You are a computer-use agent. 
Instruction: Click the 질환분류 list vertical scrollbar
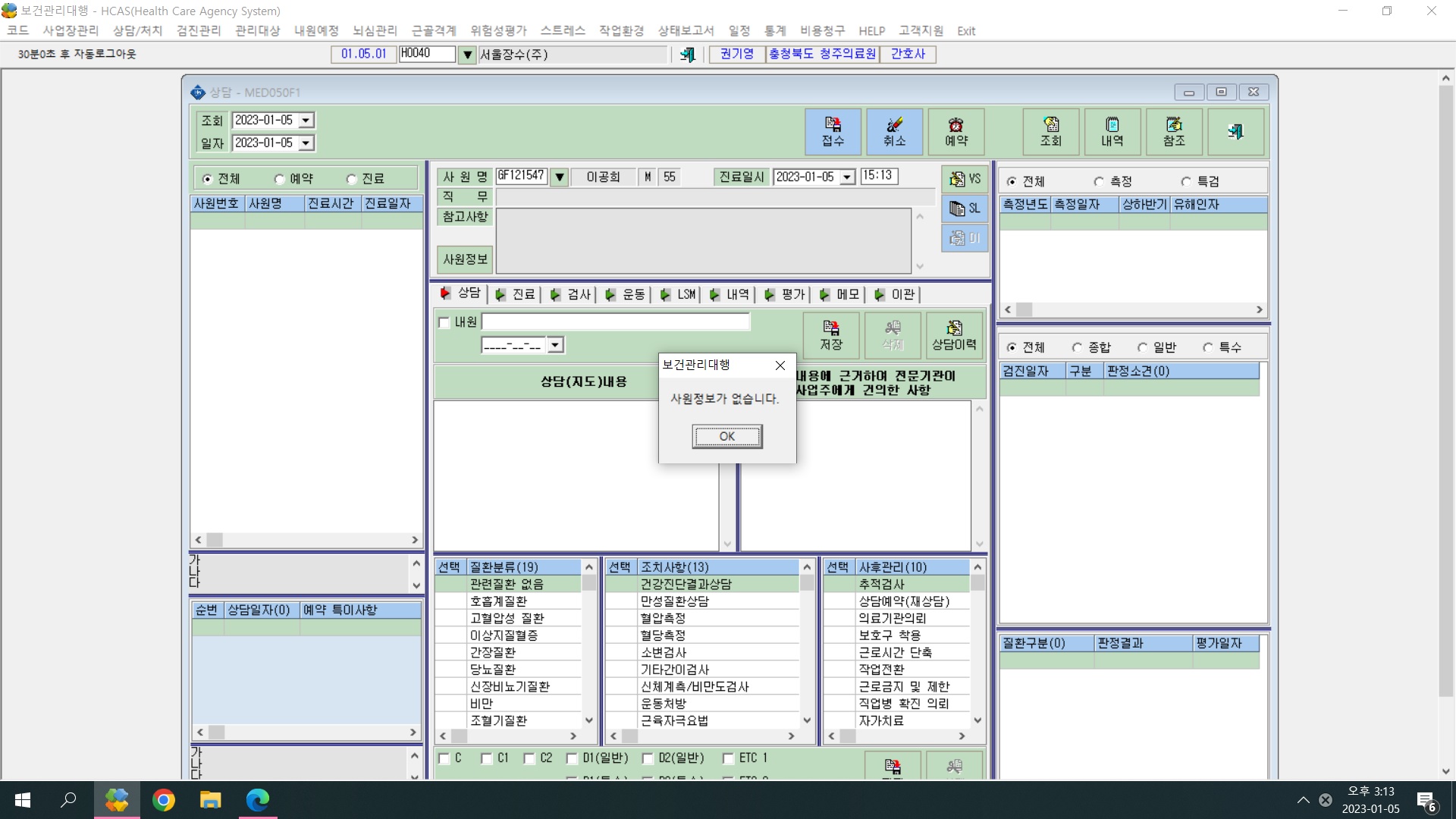pos(589,643)
